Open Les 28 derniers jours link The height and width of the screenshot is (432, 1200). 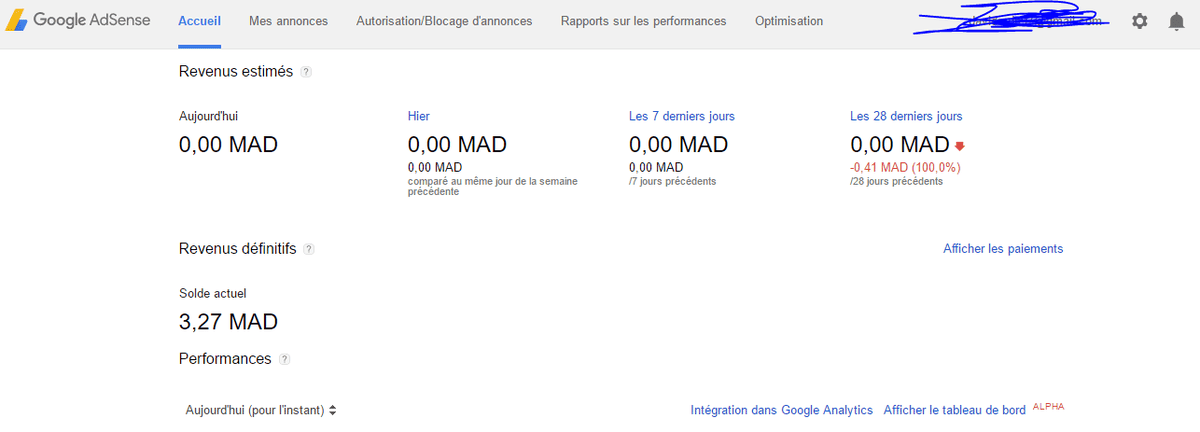coord(906,116)
